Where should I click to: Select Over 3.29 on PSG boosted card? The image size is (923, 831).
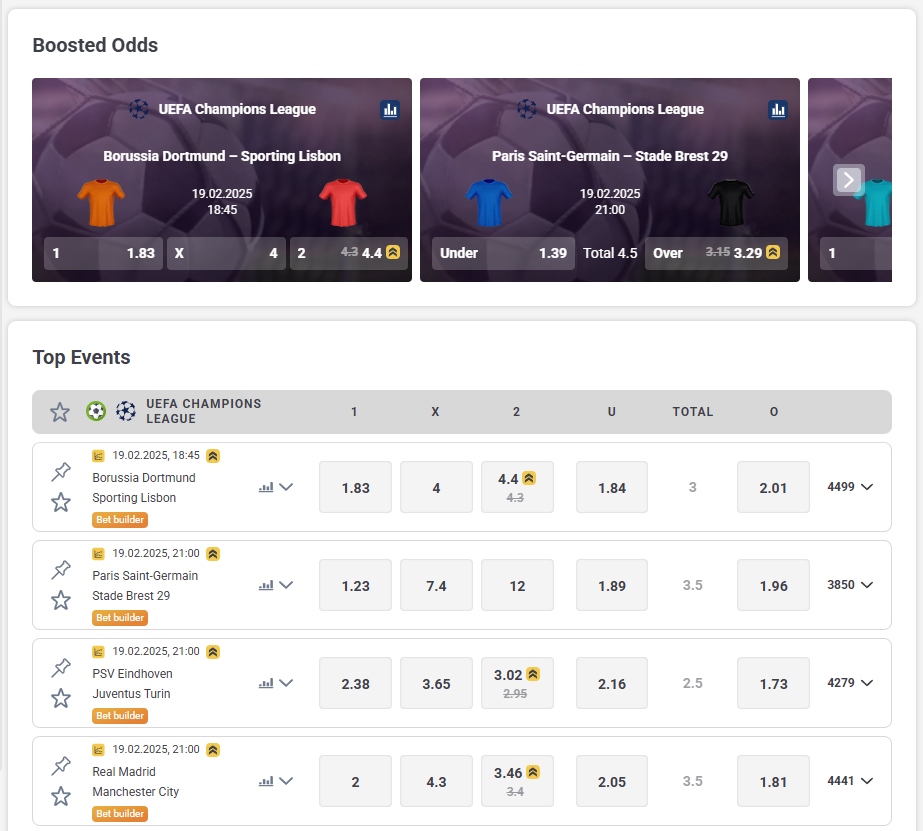[x=716, y=254]
